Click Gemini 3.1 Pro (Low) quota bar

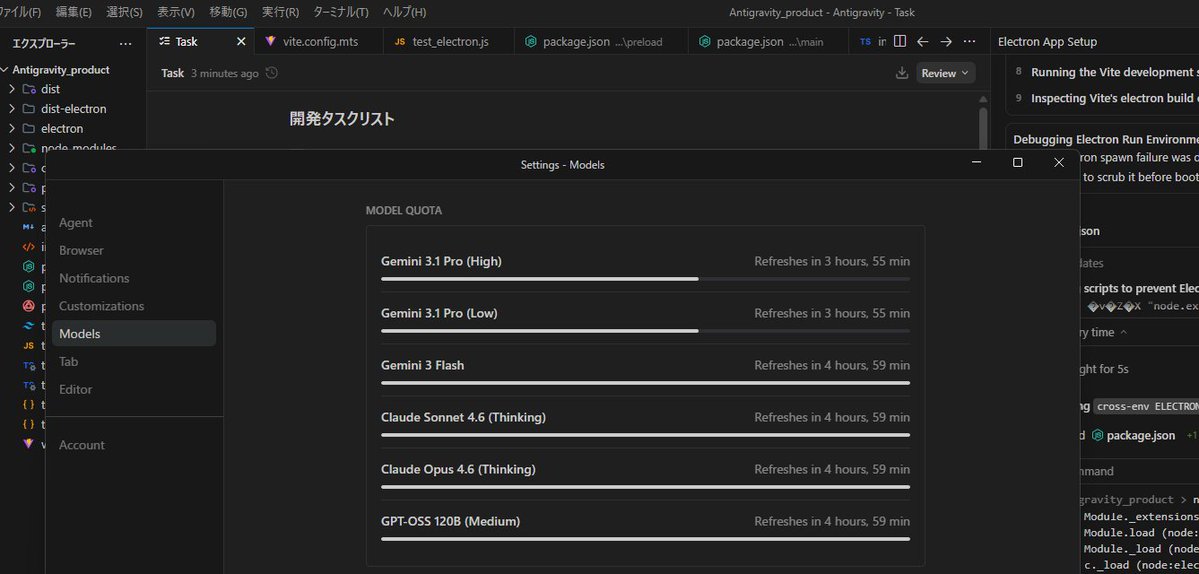(x=645, y=331)
